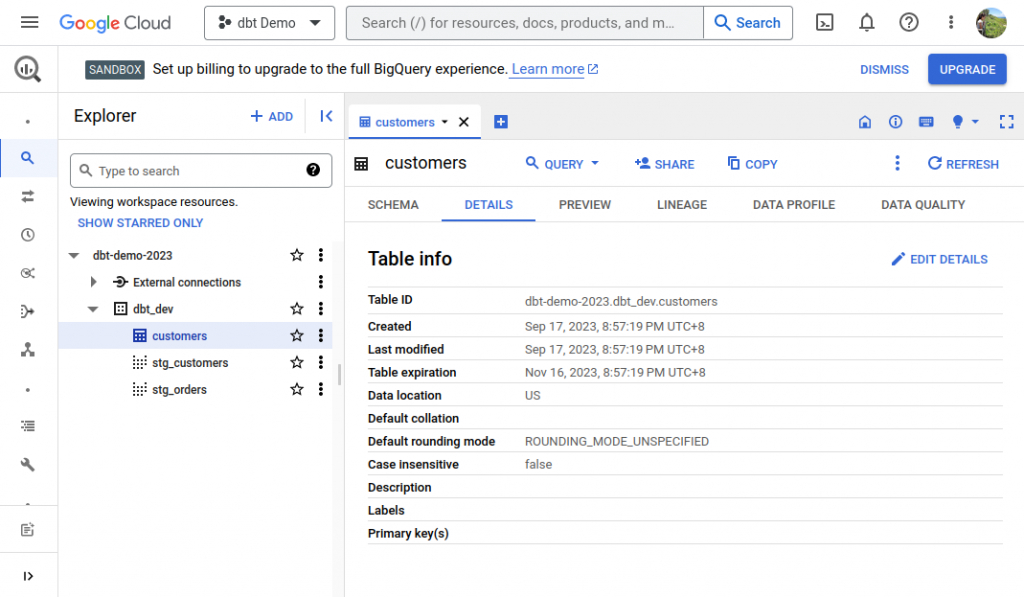Switch to the LINEAGE tab

682,204
